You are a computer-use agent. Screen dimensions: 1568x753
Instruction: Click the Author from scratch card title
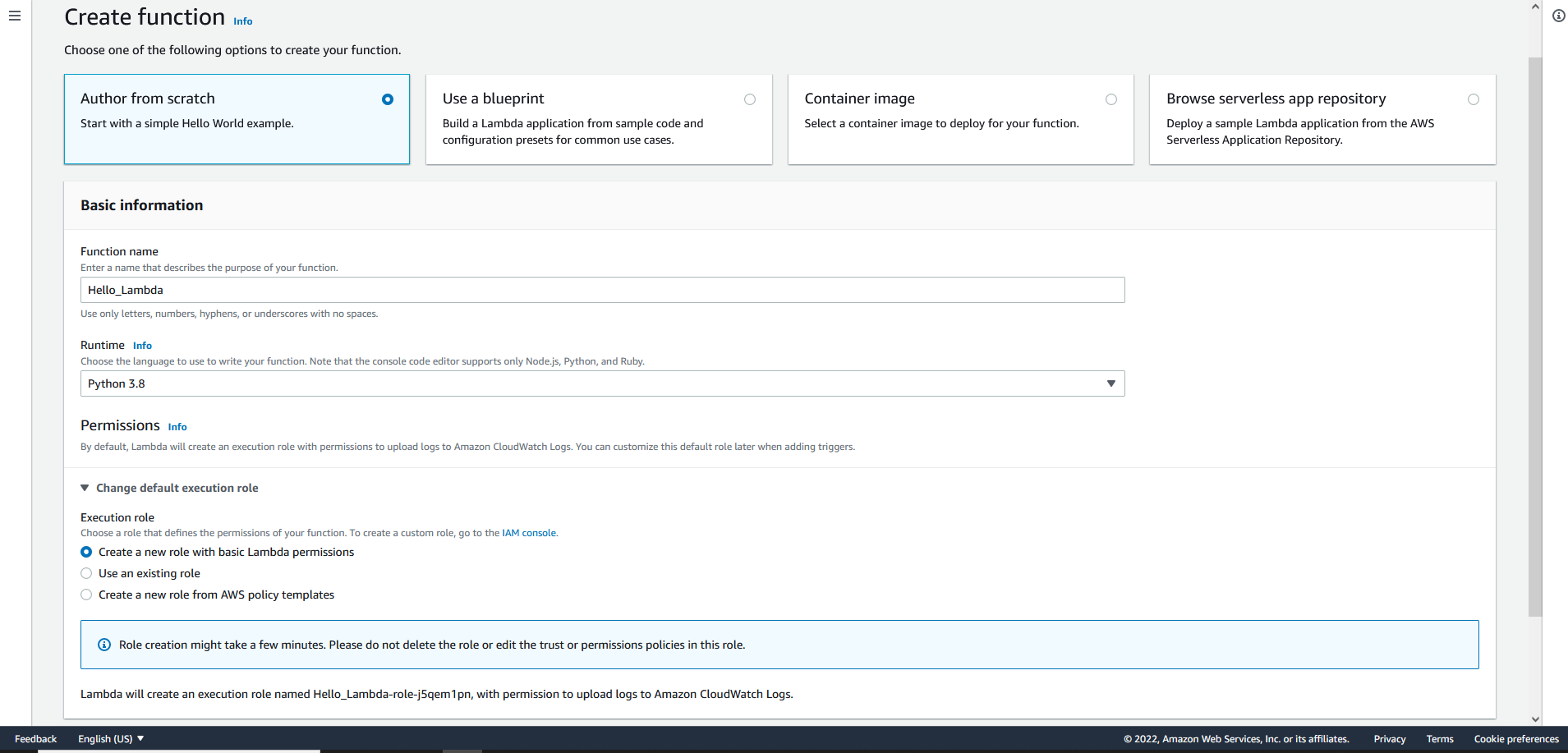click(148, 99)
